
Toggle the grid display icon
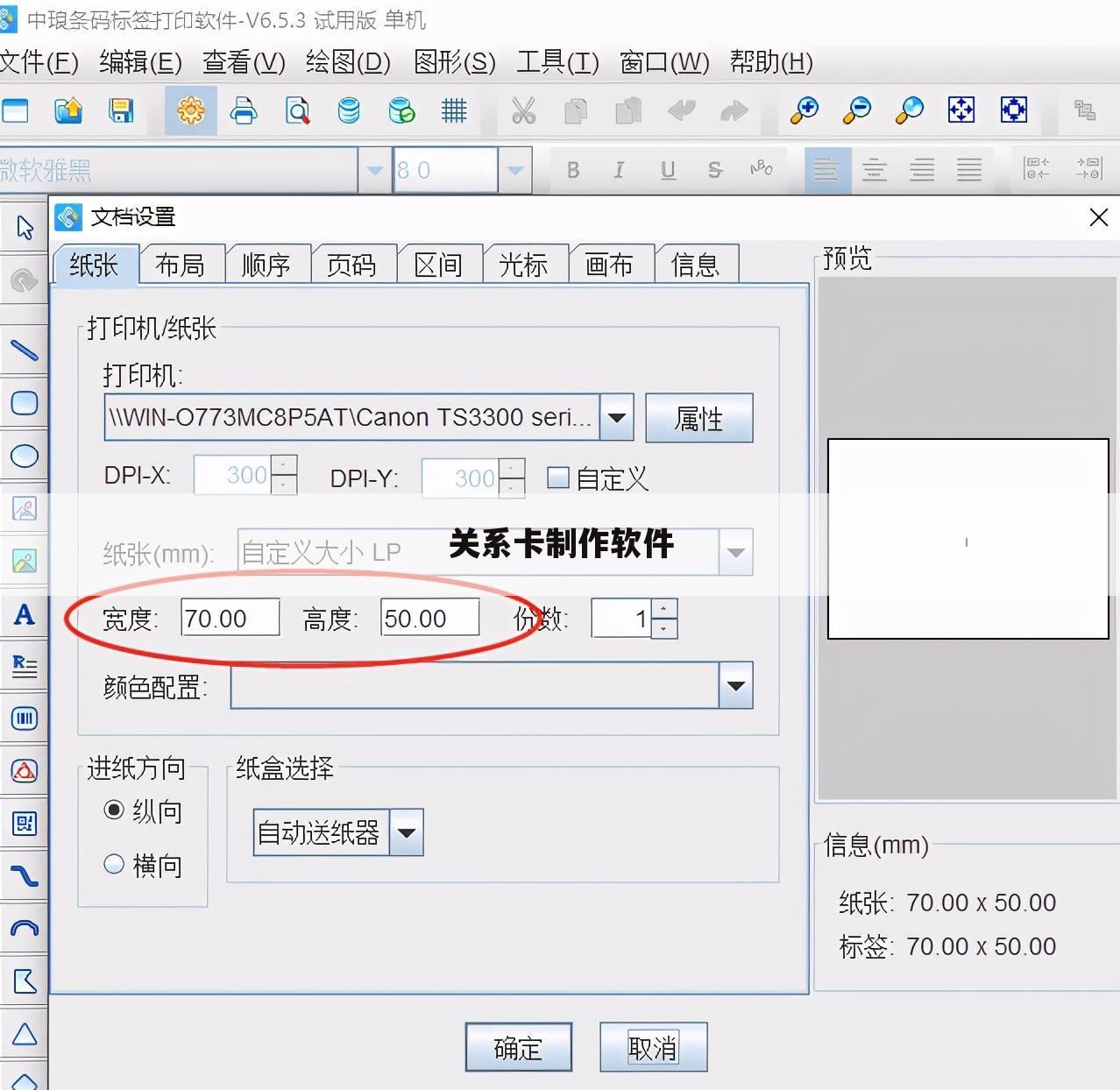click(x=454, y=111)
